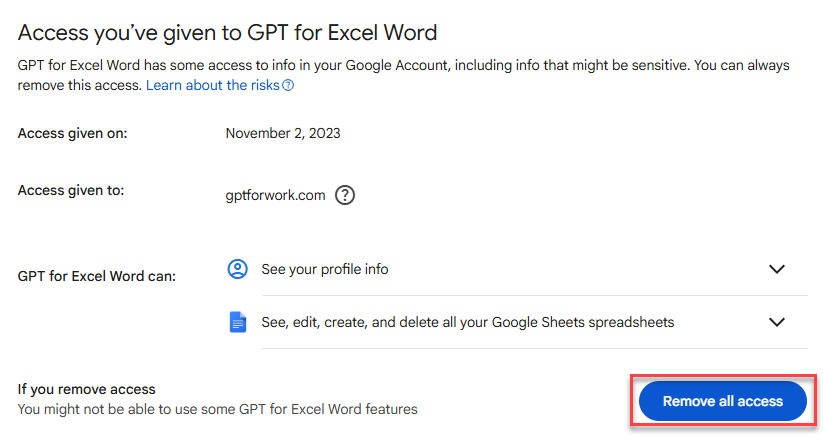Image resolution: width=823 pixels, height=438 pixels.
Task: Click the If you remove access heading
Action: (x=87, y=389)
